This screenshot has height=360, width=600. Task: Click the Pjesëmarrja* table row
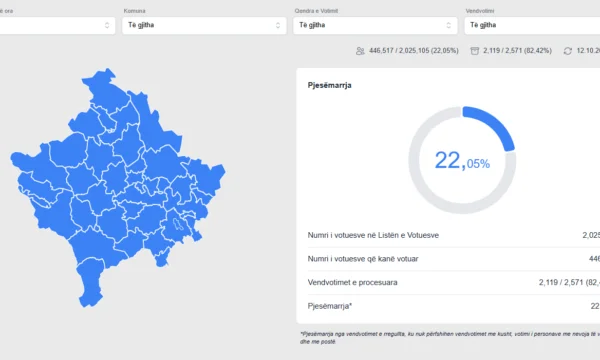(454, 306)
